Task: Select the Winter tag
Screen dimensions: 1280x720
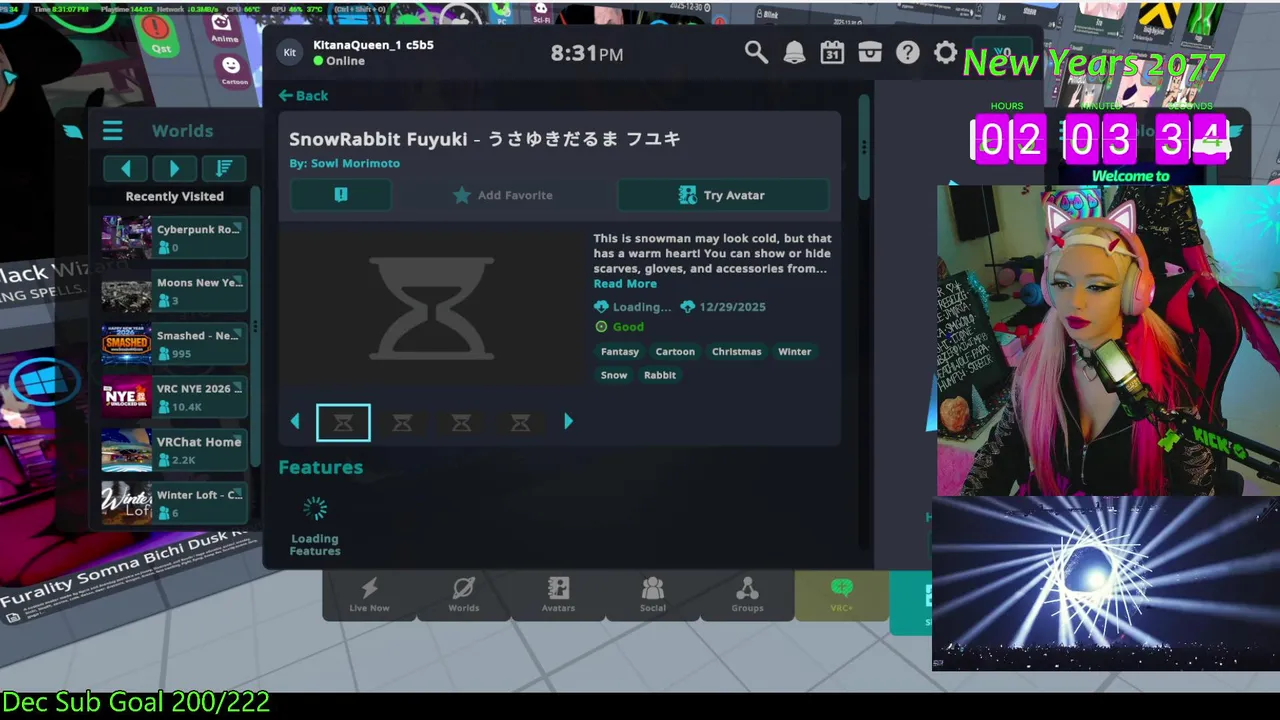Action: [795, 352]
